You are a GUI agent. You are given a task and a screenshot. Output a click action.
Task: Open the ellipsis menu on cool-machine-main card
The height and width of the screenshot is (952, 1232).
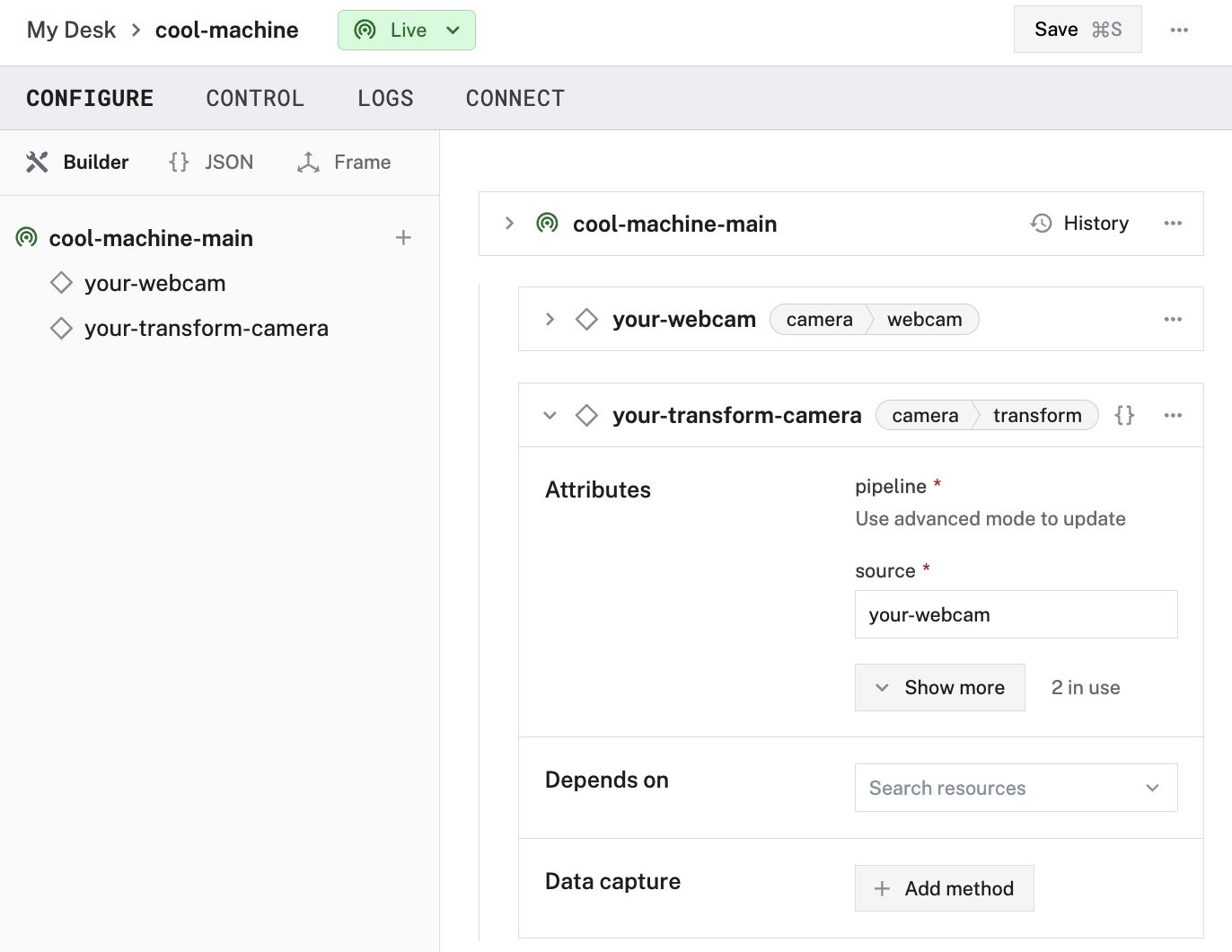pyautogui.click(x=1173, y=223)
